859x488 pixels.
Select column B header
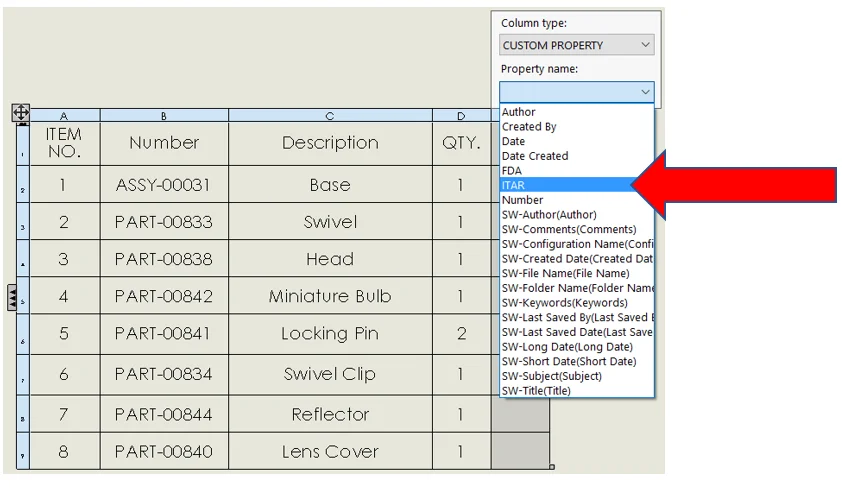(164, 116)
